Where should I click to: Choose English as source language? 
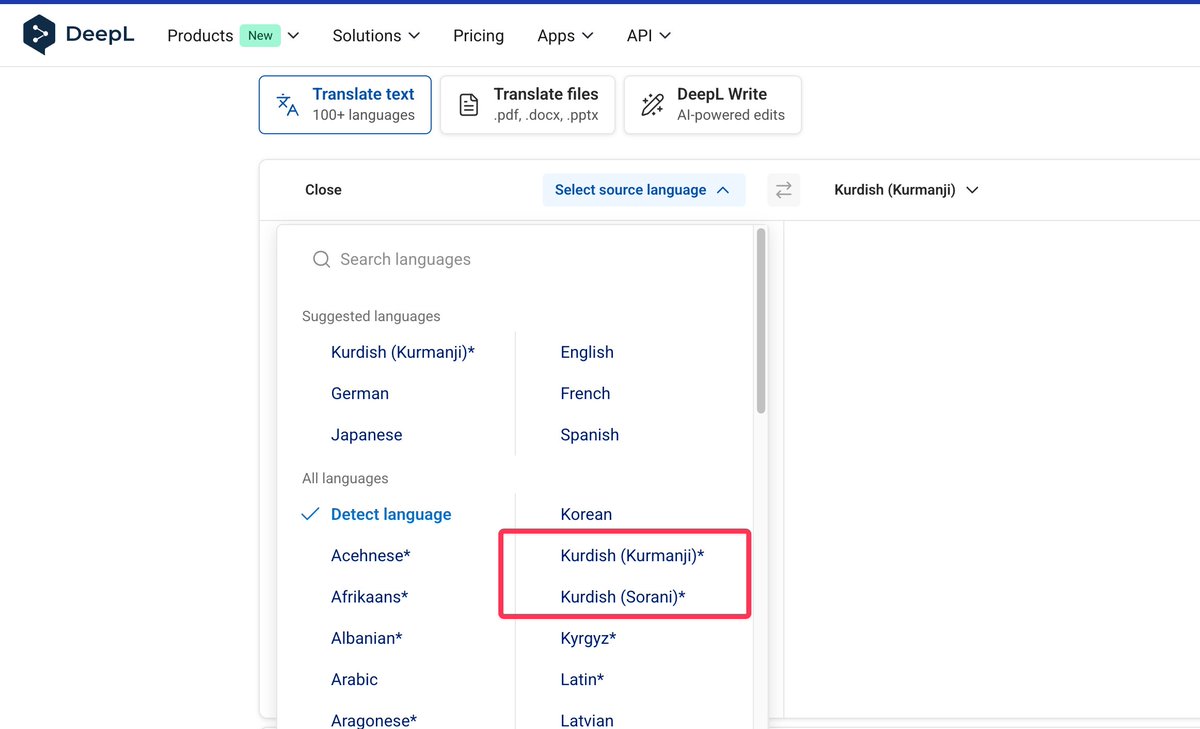tap(587, 352)
